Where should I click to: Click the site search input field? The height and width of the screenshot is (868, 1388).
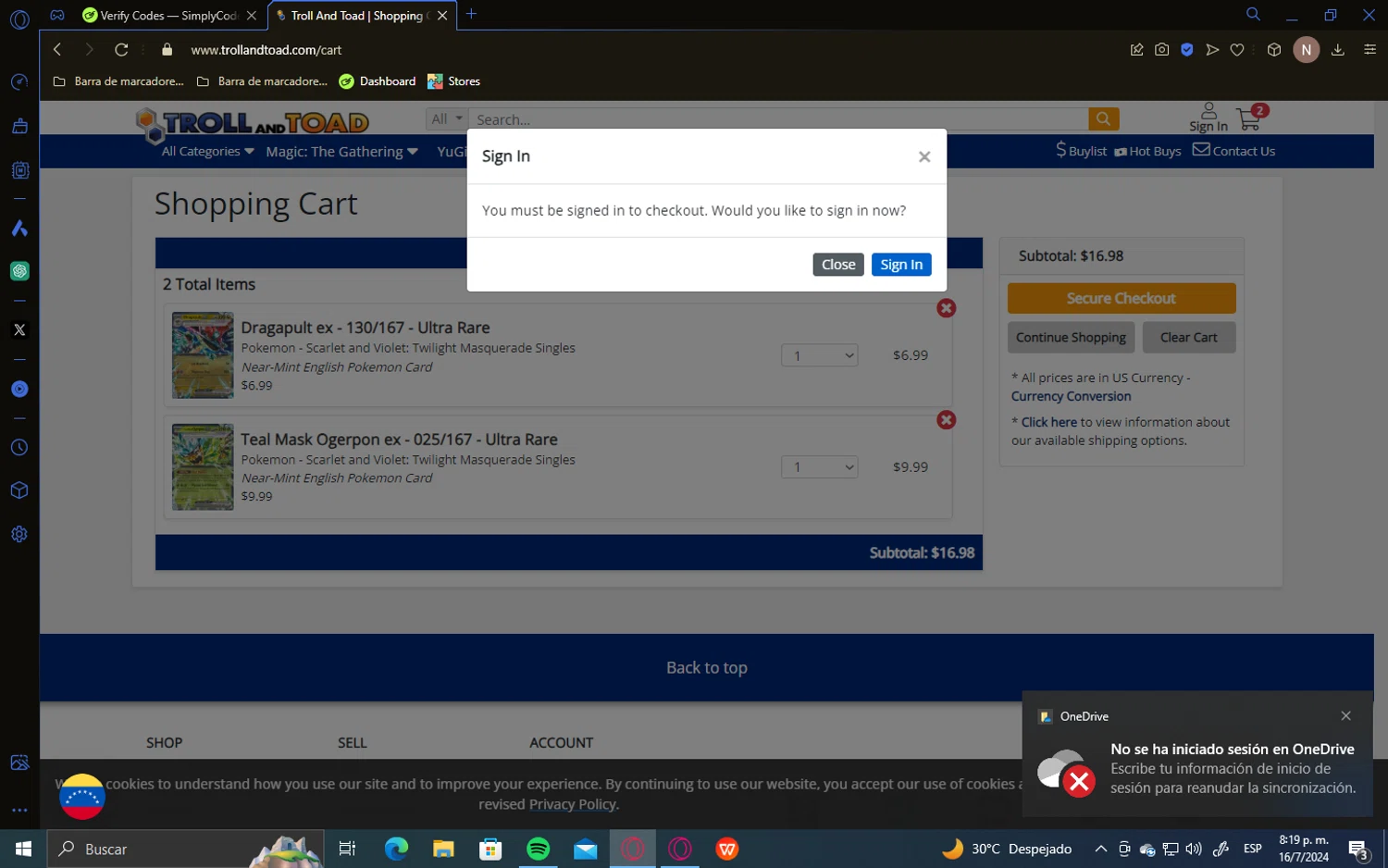click(778, 118)
